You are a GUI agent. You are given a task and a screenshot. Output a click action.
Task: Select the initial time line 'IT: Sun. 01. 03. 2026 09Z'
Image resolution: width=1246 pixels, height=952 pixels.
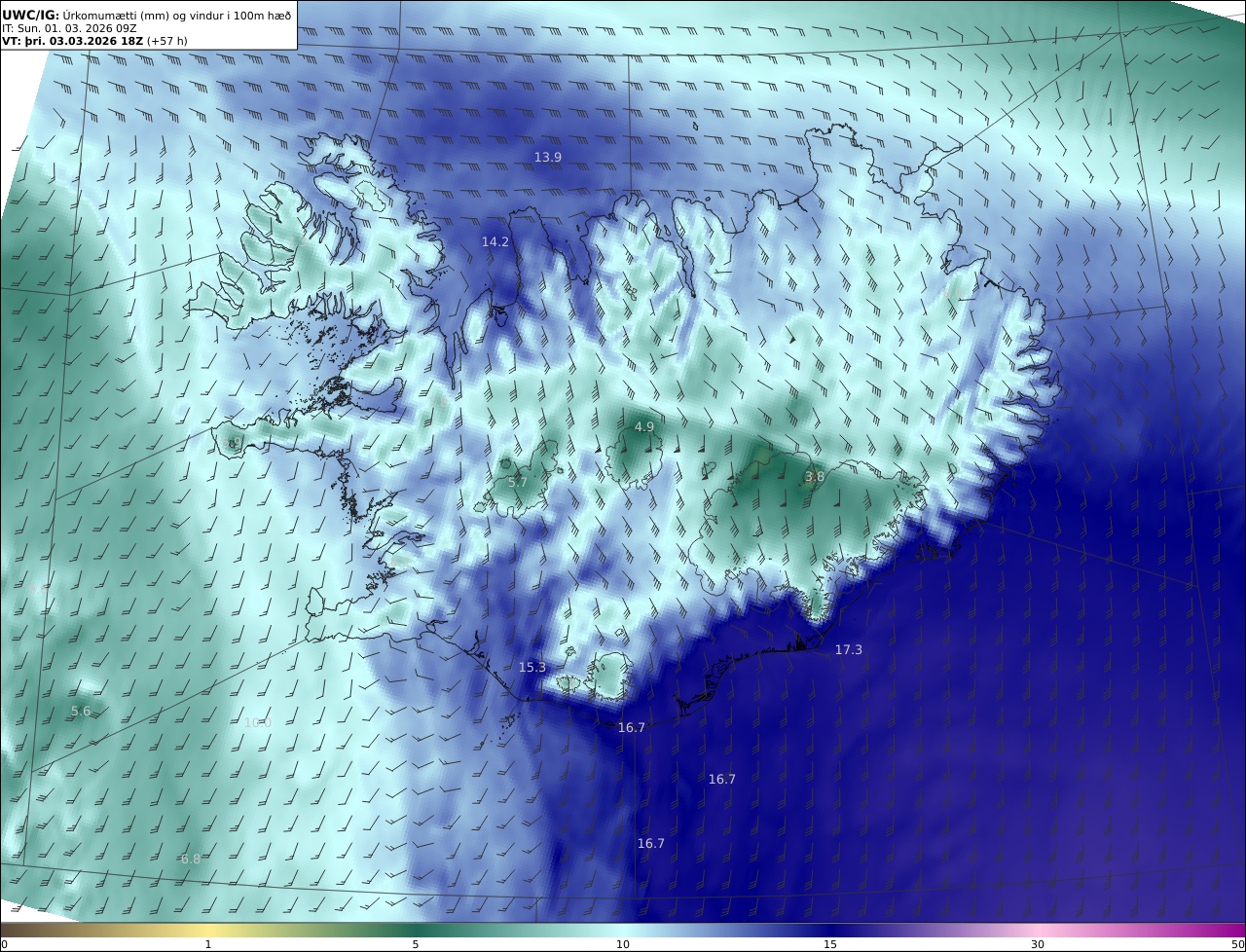(70, 28)
